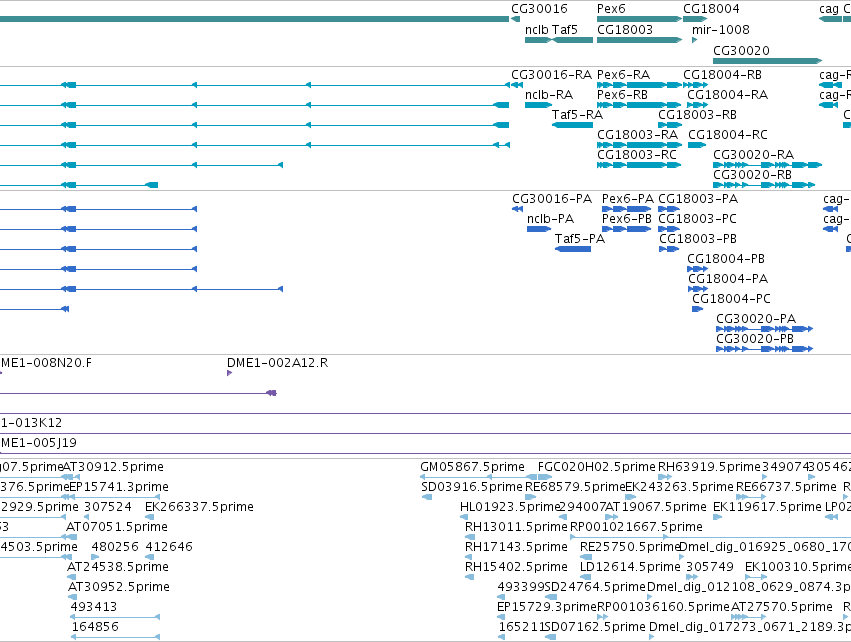851x642 pixels.
Task: Select the CG30020 gene label
Action: (x=741, y=50)
